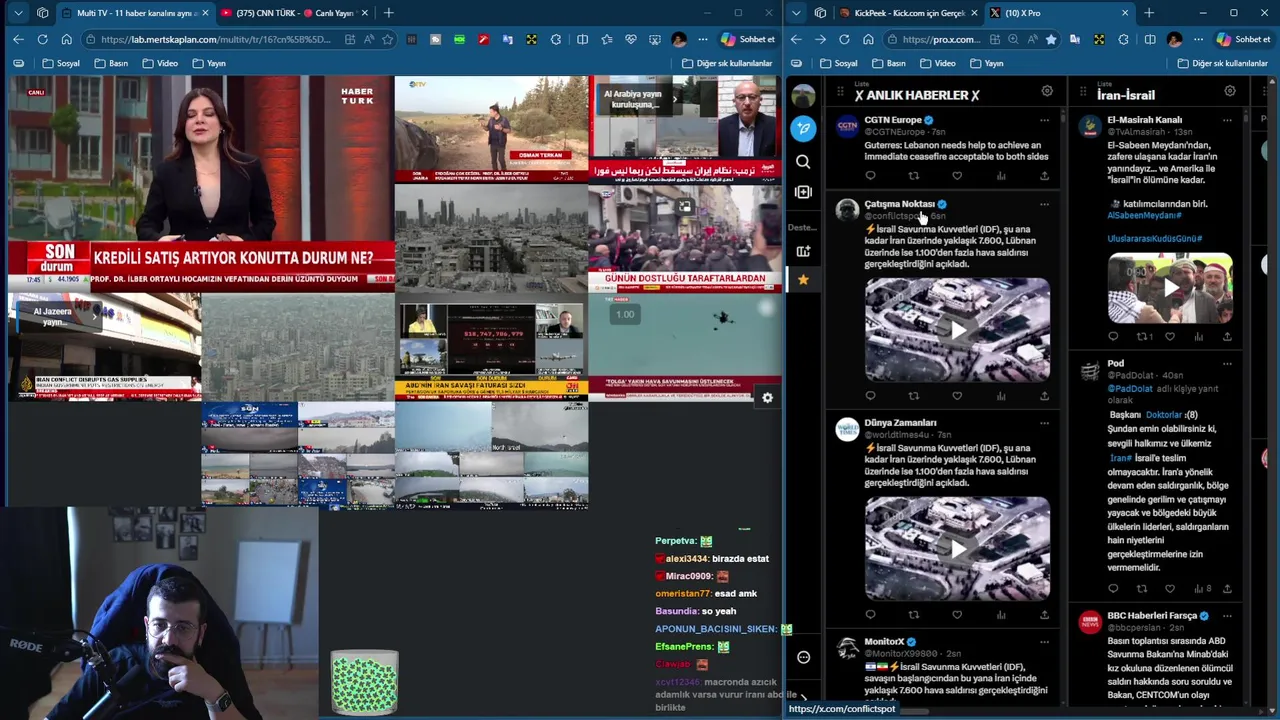This screenshot has height=720, width=1280.
Task: Repost the Çatışma Noktası post
Action: [x=913, y=396]
